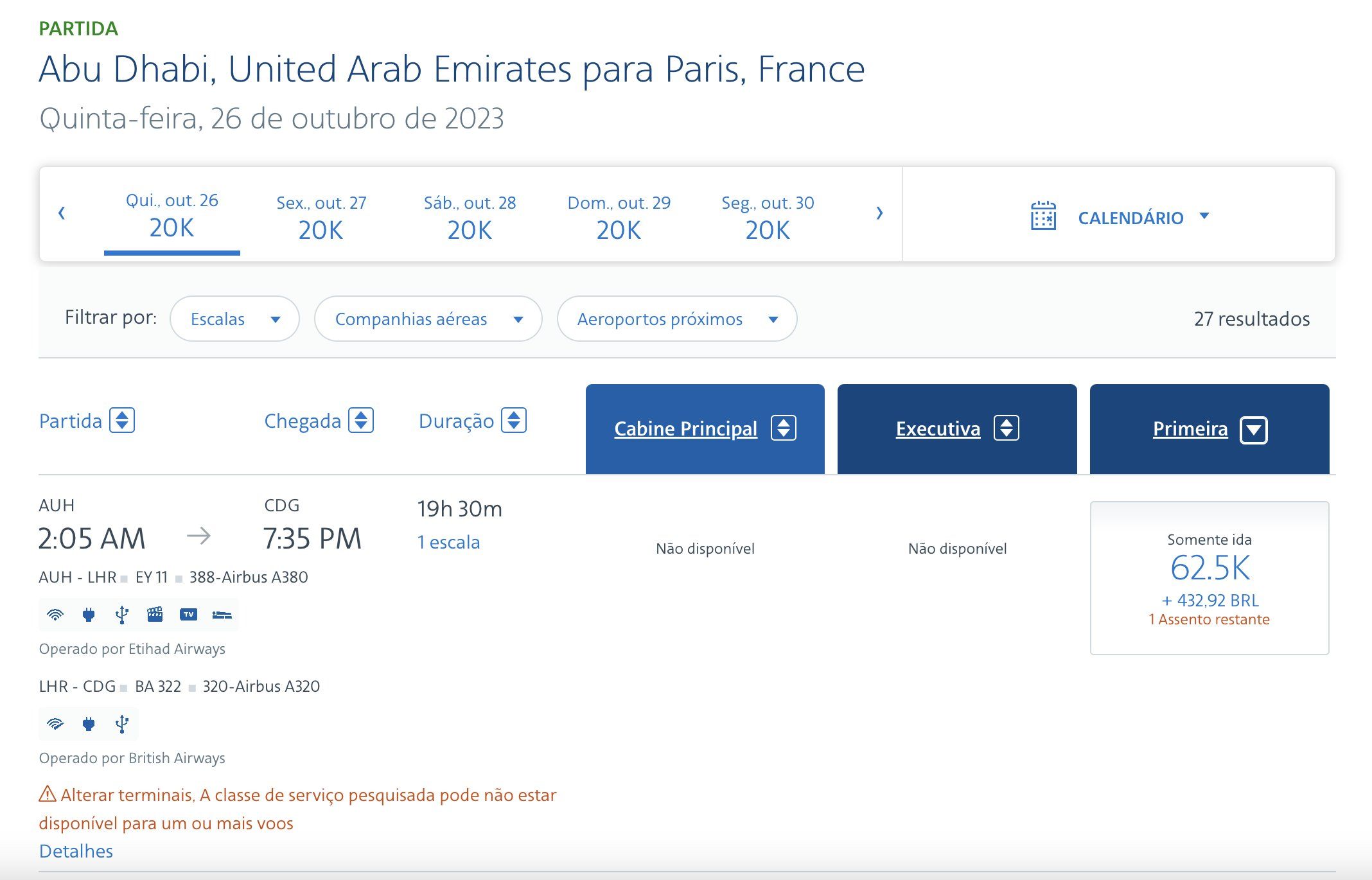Screen dimensions: 1372x880
Task: Click the '7:35 PM' arrival time
Action: coord(312,538)
